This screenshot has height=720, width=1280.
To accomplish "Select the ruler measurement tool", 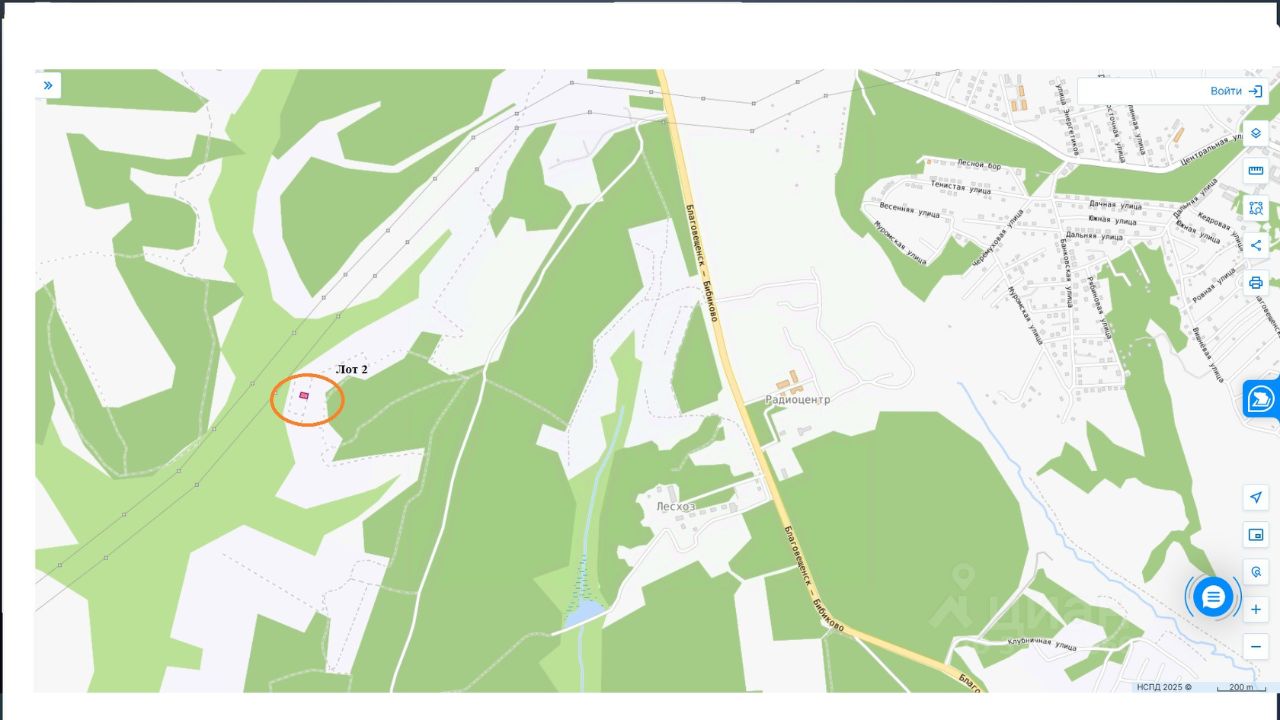I will coord(1256,171).
